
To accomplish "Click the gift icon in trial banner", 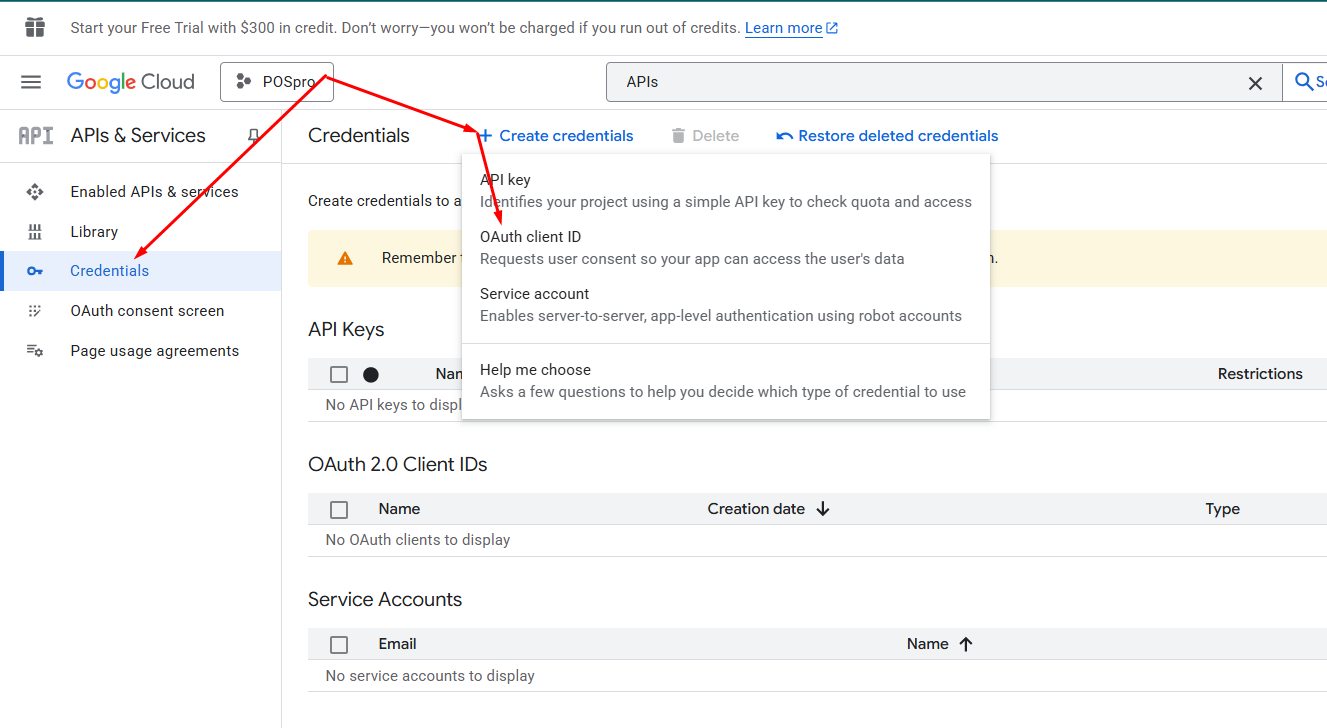I will [x=35, y=28].
